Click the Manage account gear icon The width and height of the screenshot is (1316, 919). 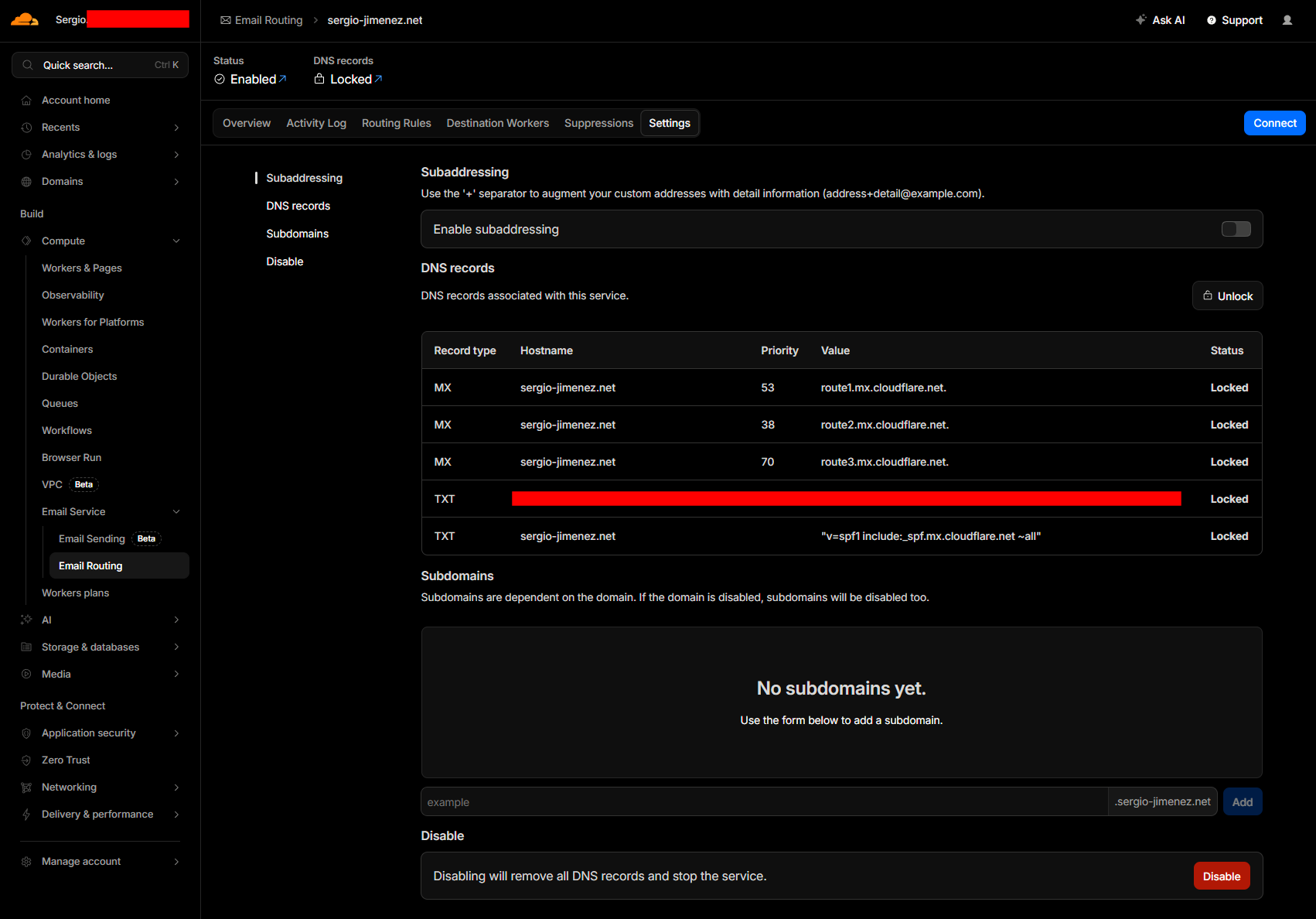[26, 862]
